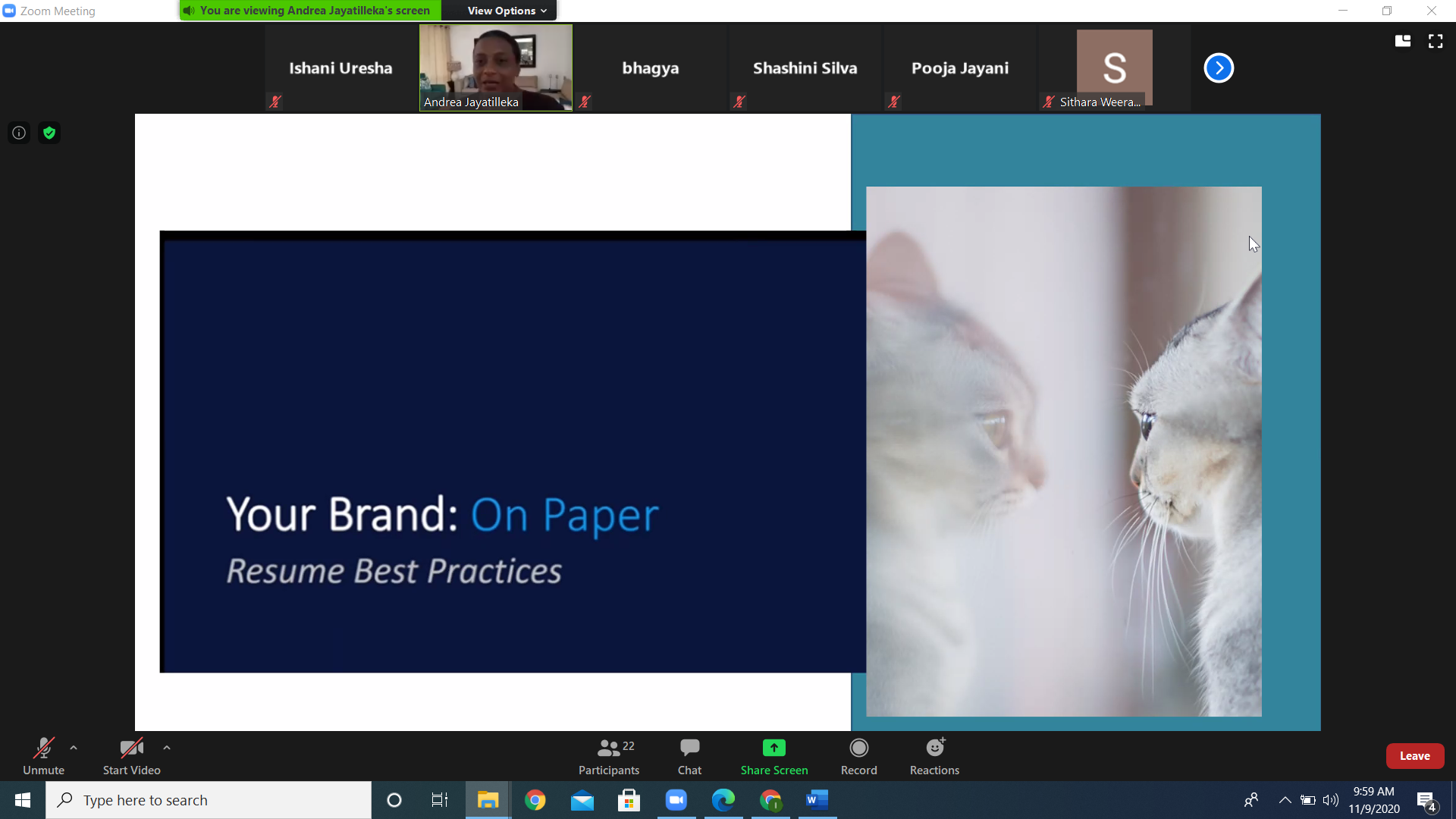Open File Explorer from taskbar
The width and height of the screenshot is (1456, 819).
(x=488, y=800)
